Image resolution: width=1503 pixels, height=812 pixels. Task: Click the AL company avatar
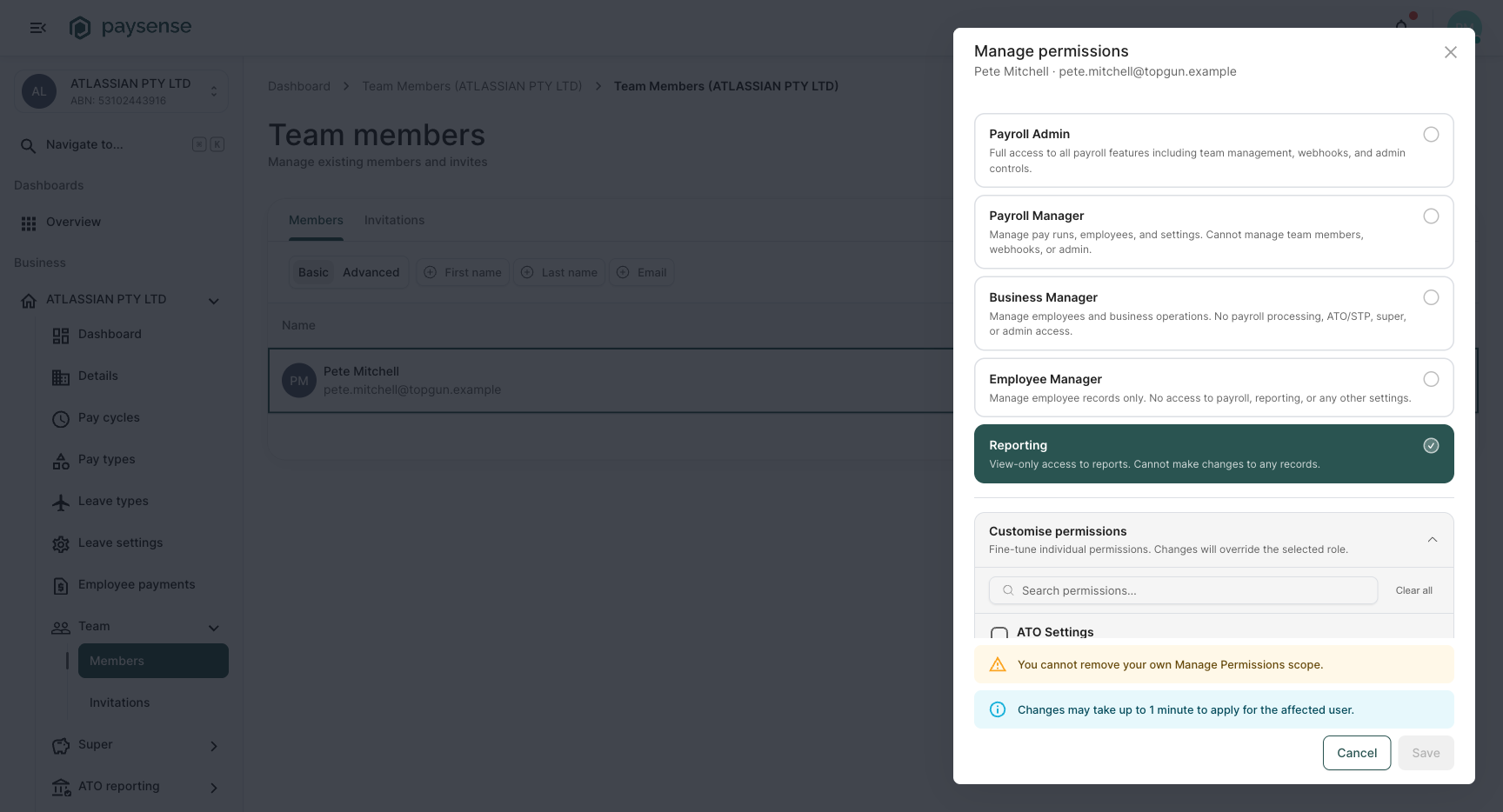(x=39, y=91)
